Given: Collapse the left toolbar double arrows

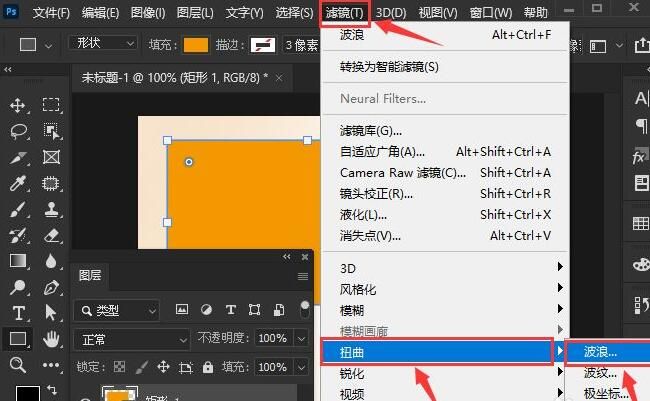Looking at the screenshot, I should tap(7, 70).
